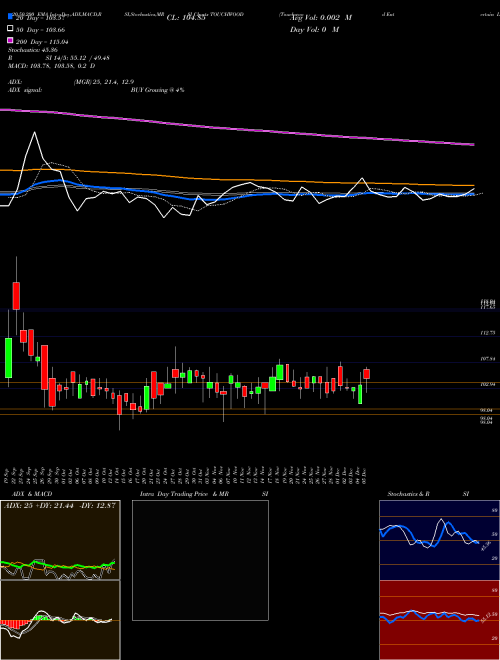Click the 'ADX: 25 +DY: 21.44 -DY: 12.87' readout
Viewport: 500px width, 660px height.
pyautogui.click(x=59, y=506)
